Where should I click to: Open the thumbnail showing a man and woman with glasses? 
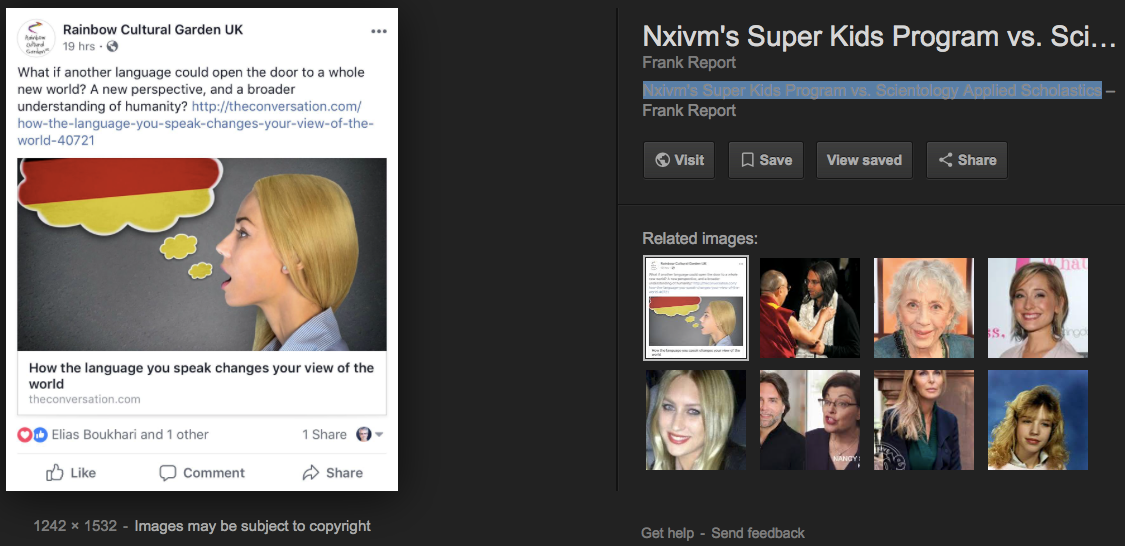pyautogui.click(x=809, y=420)
